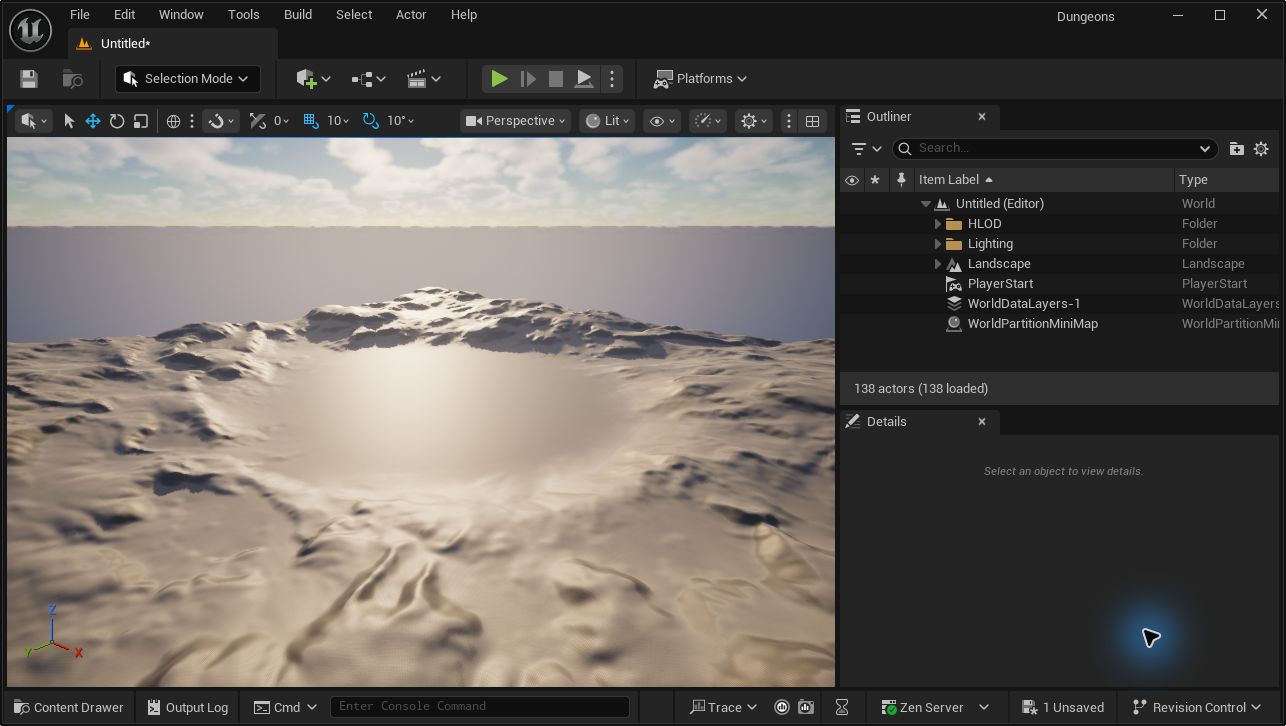Viewport: 1286px width, 726px height.
Task: Open the Platforms menu
Action: (701, 79)
